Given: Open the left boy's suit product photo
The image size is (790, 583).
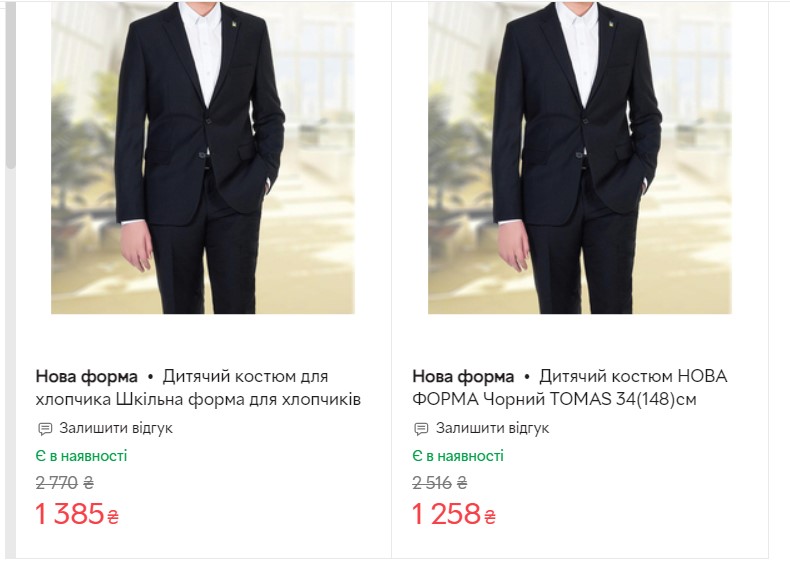Looking at the screenshot, I should (203, 160).
